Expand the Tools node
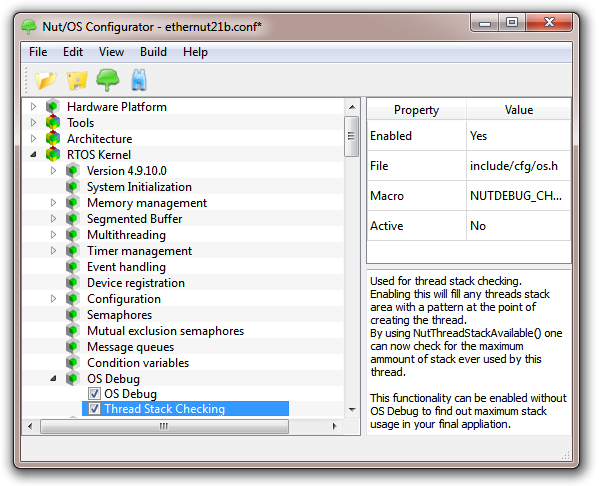Viewport: 599px width, 486px height. (34, 123)
